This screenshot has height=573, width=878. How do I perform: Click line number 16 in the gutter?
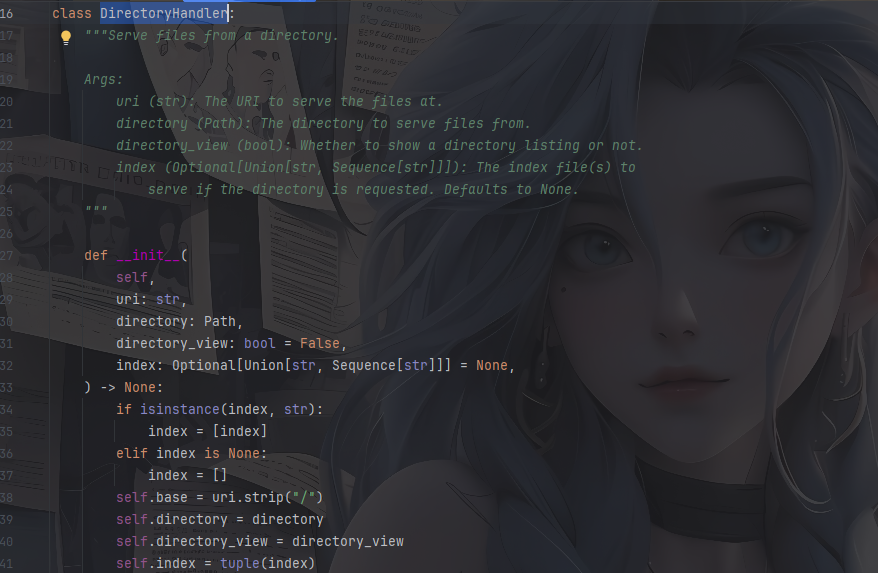click(x=7, y=14)
